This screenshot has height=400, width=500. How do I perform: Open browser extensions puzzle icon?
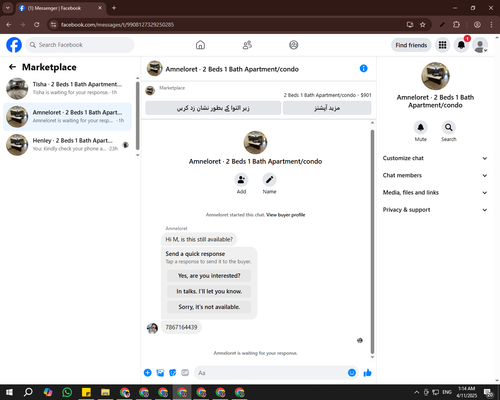click(456, 25)
